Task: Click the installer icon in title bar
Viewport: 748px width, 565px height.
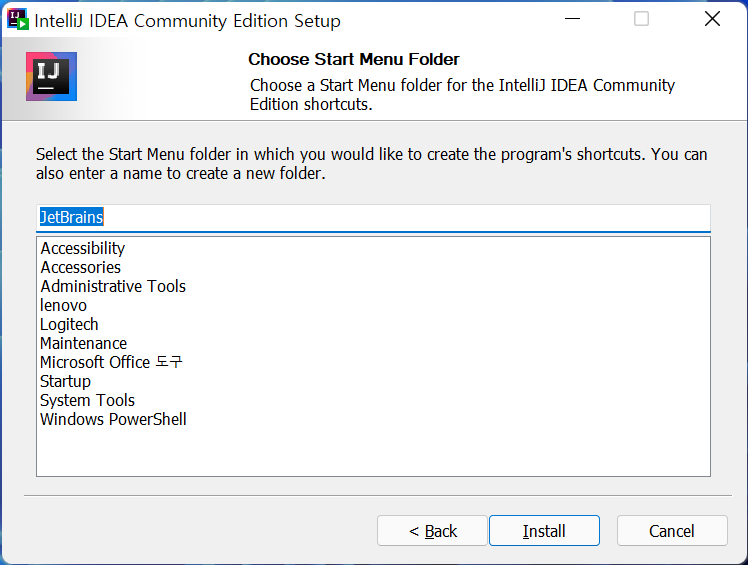Action: [18, 19]
